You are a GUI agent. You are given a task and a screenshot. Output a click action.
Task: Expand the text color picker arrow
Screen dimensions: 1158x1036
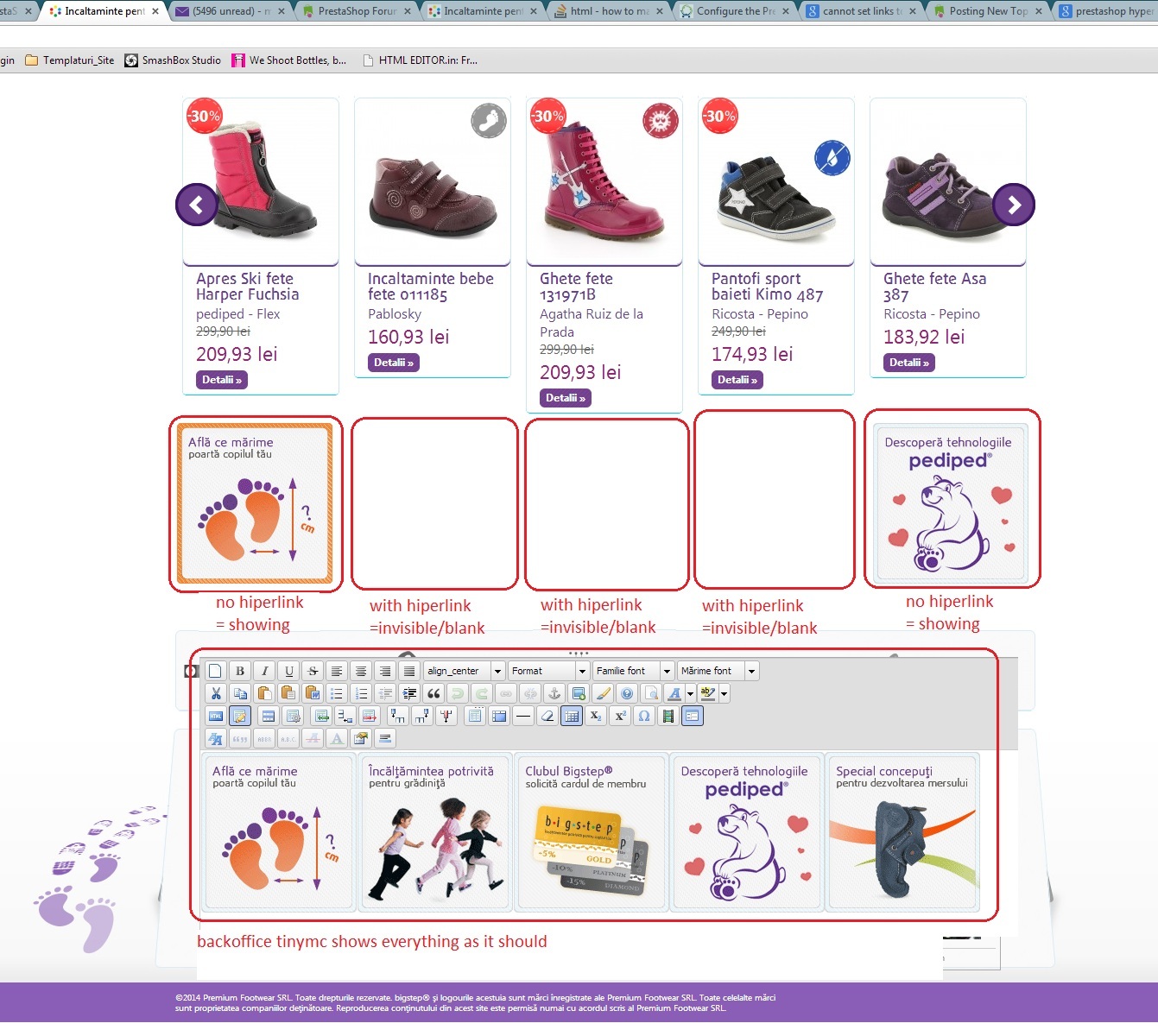[x=690, y=693]
